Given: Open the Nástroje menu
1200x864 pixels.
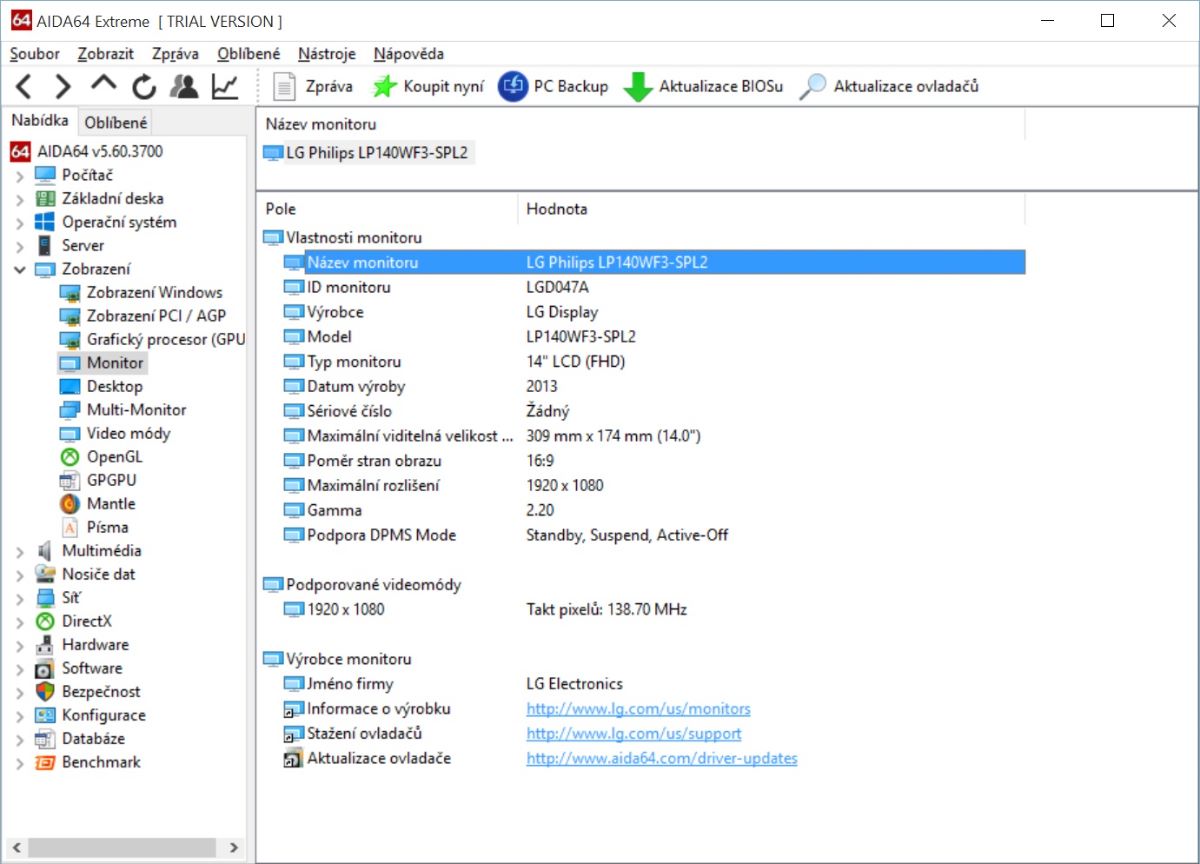Looking at the screenshot, I should 326,54.
